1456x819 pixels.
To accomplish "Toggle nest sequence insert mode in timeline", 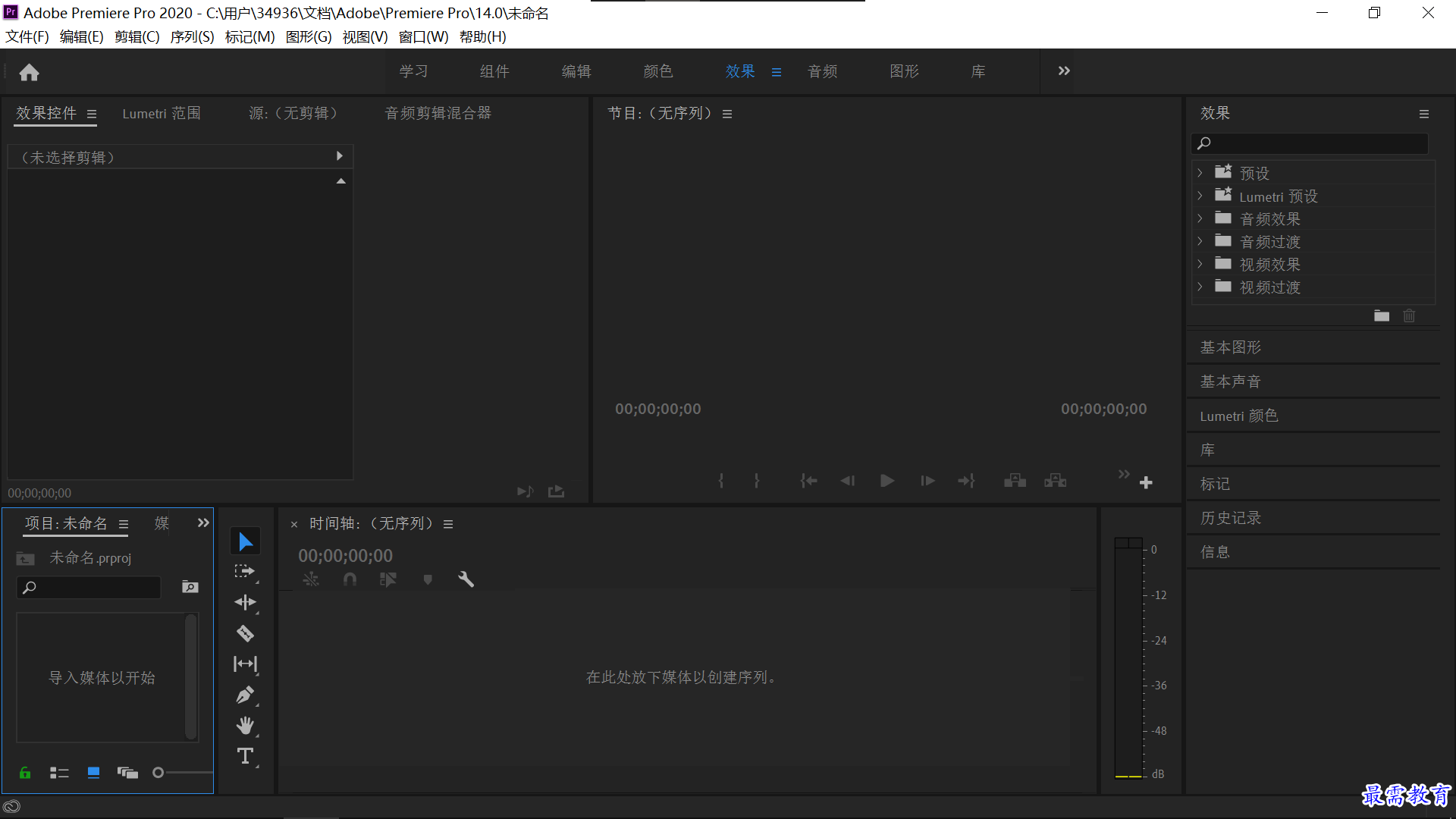I will [x=311, y=579].
